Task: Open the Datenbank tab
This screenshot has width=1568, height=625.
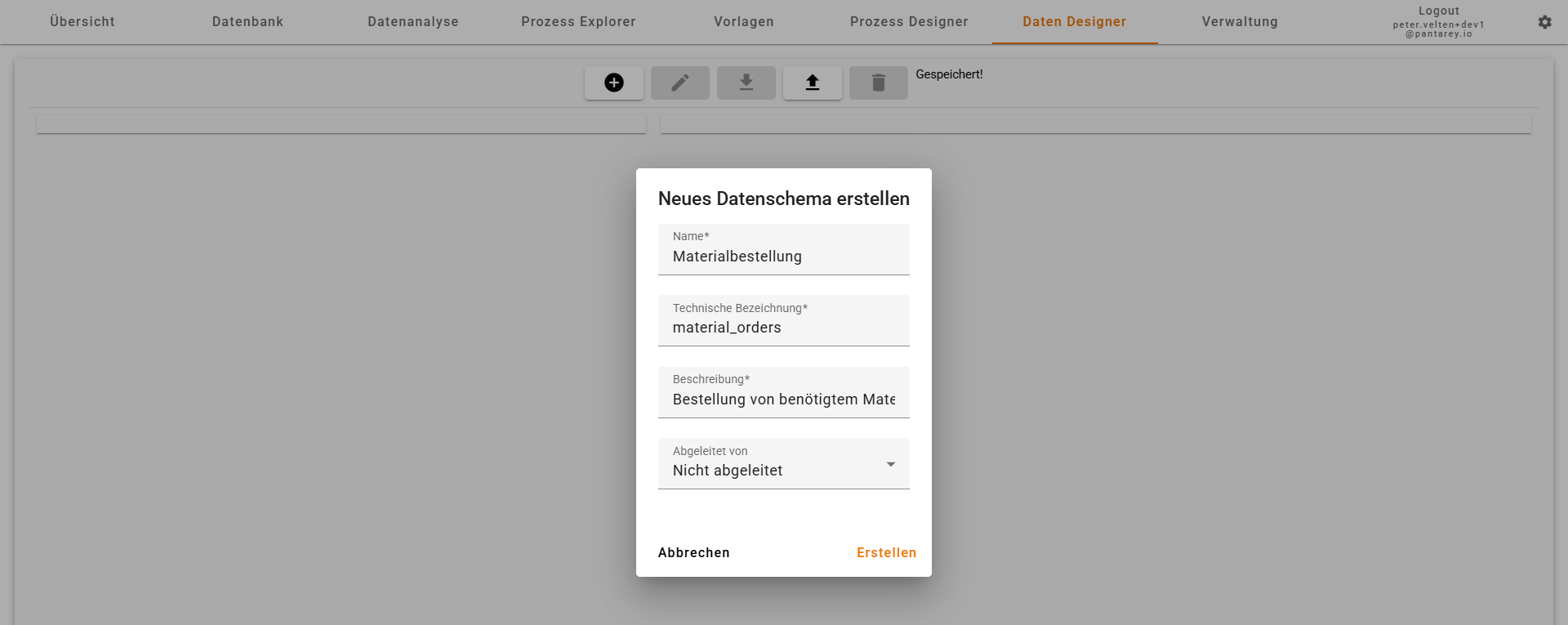Action: (247, 22)
